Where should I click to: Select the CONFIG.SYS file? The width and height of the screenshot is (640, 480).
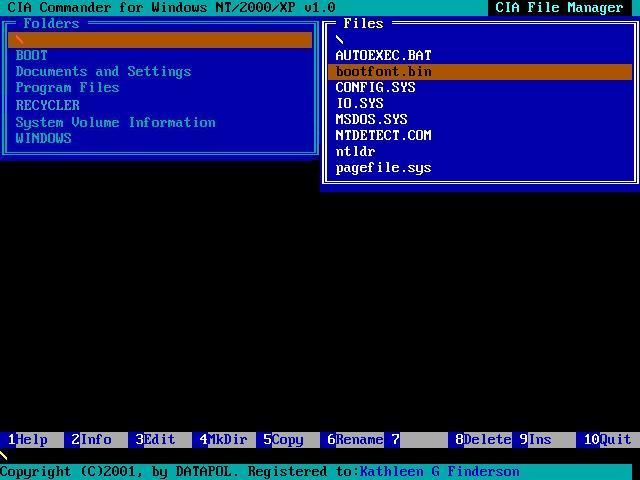375,87
